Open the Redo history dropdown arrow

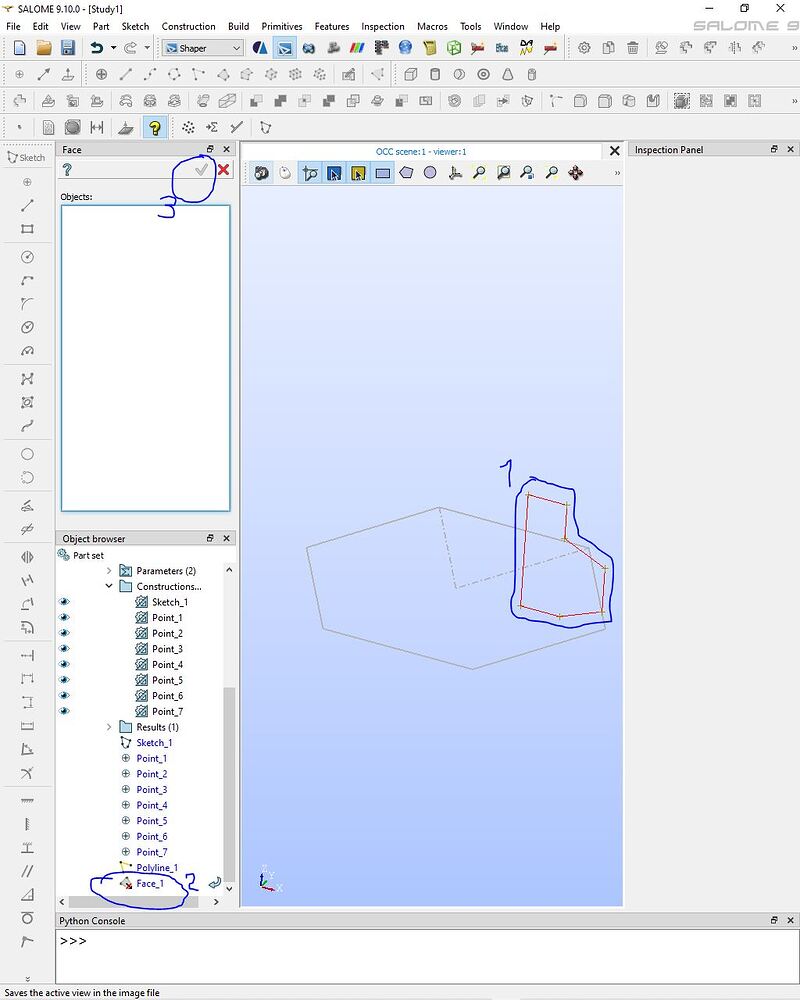pyautogui.click(x=147, y=48)
